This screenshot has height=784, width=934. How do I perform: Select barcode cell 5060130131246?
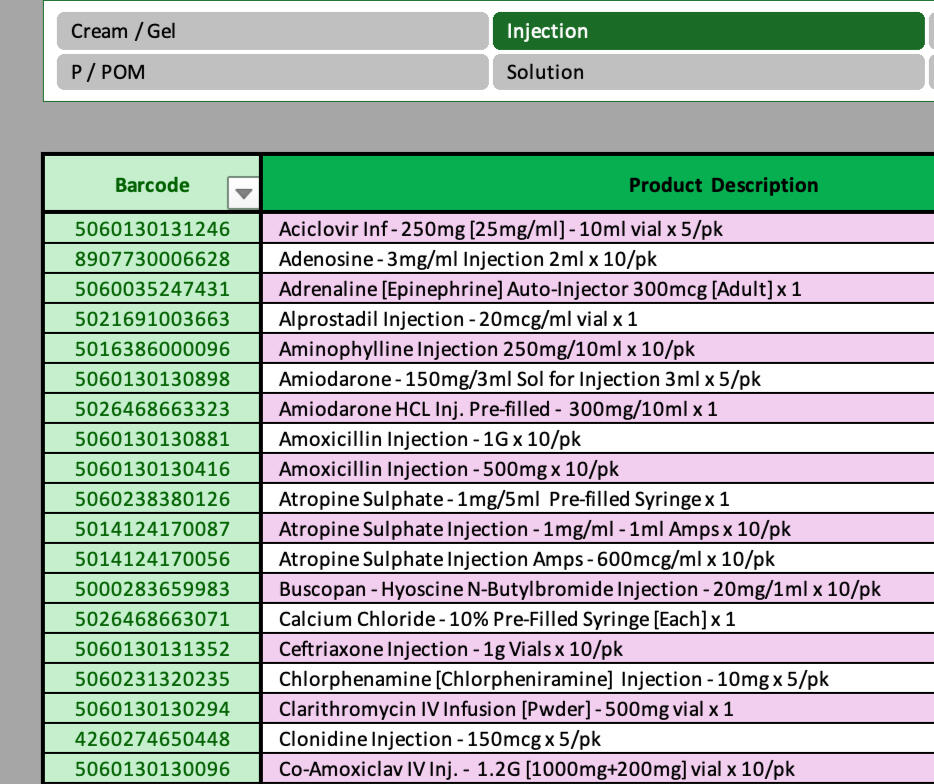click(x=152, y=229)
